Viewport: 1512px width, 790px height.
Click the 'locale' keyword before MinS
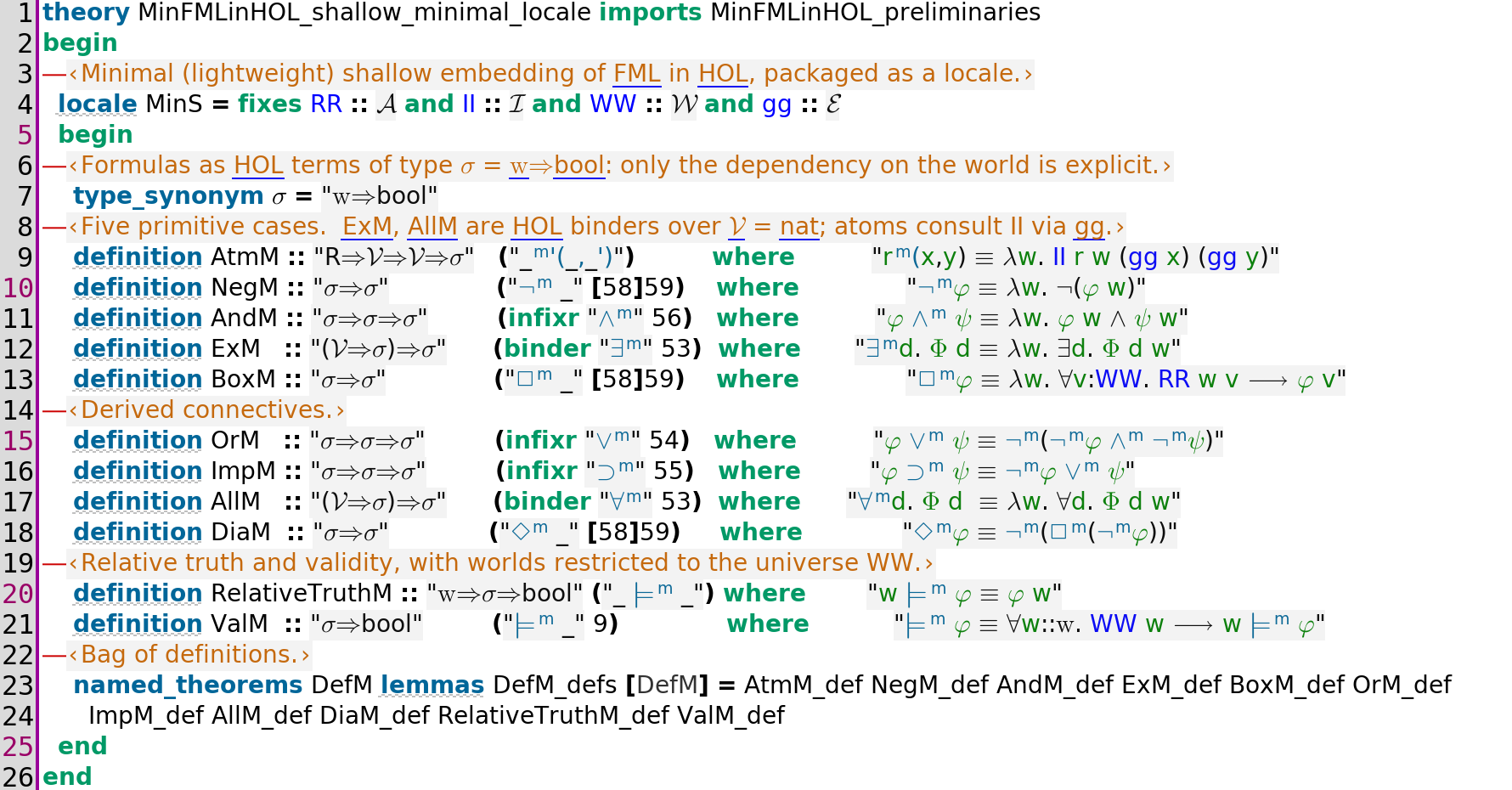coord(97,104)
